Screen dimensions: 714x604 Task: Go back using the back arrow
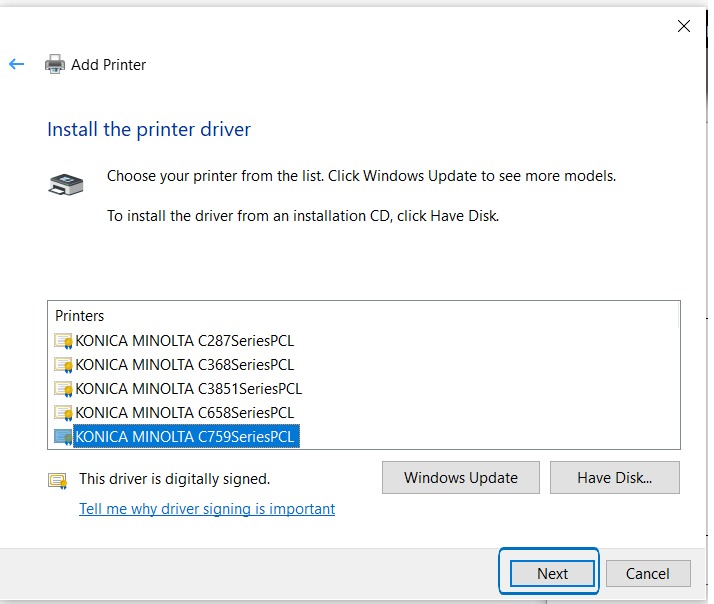(16, 64)
